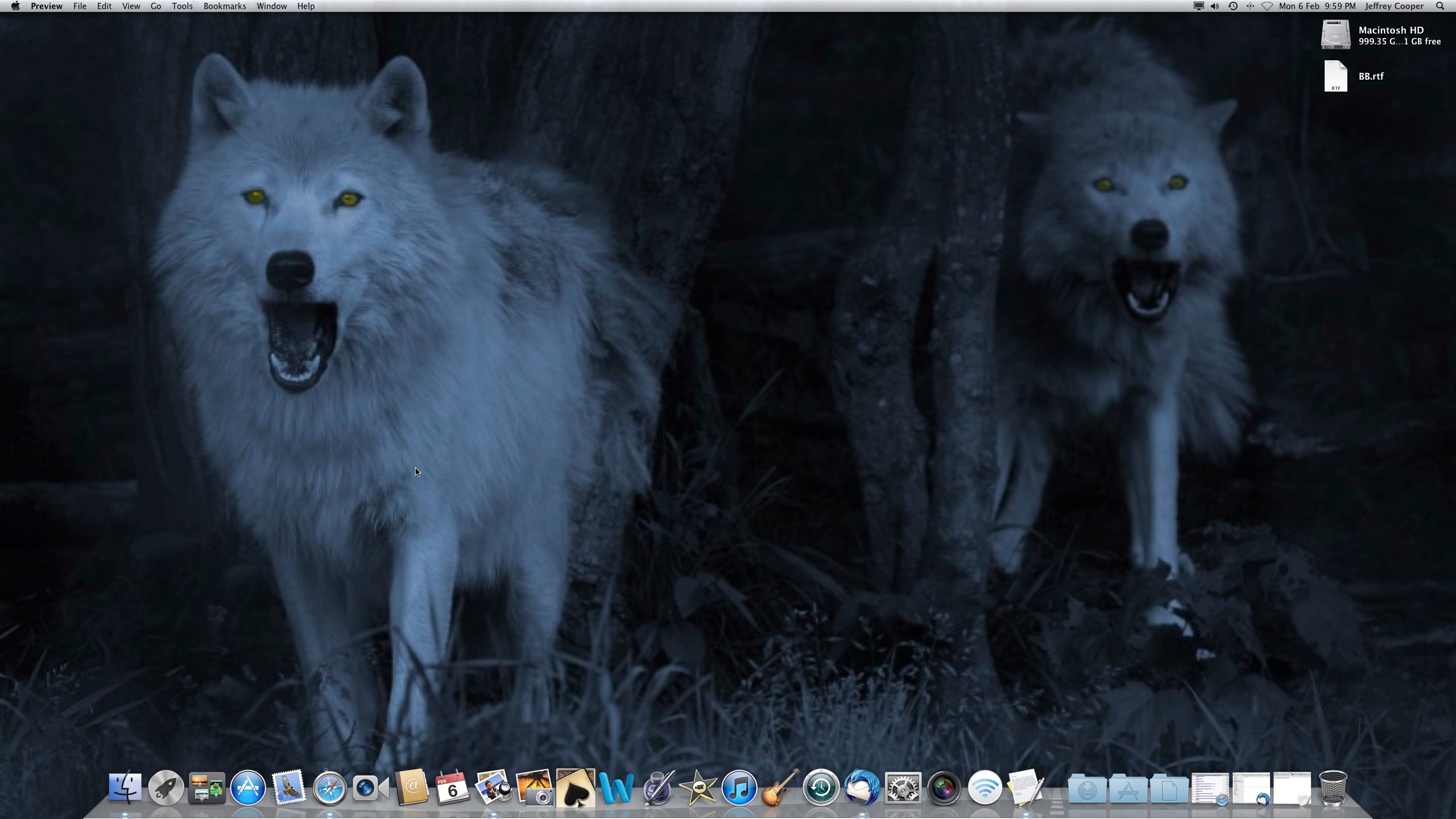Open the Bookmarks menu
Viewport: 1456px width, 819px height.
point(225,6)
